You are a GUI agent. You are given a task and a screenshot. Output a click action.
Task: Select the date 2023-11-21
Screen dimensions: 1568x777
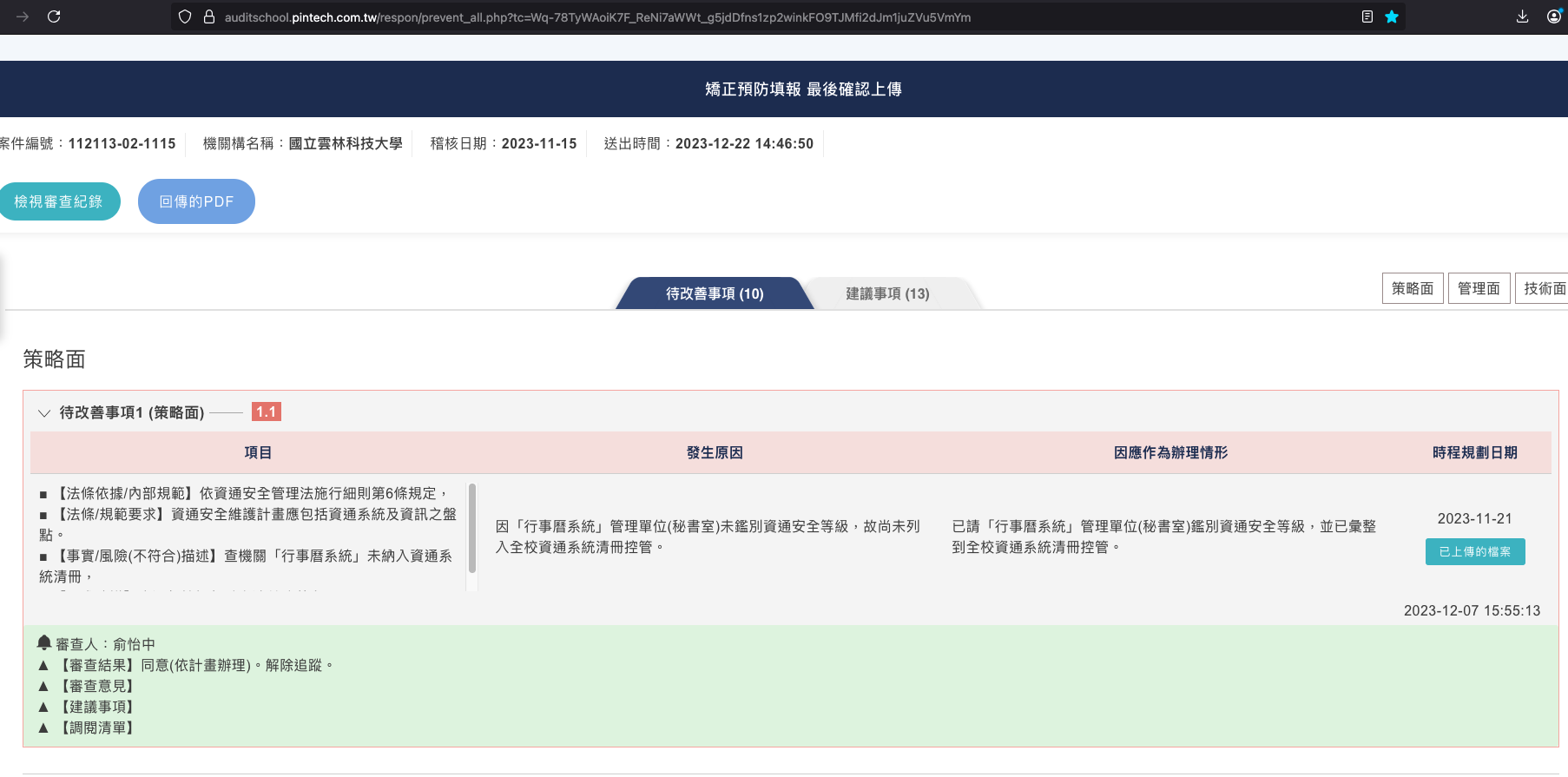pos(1475,518)
